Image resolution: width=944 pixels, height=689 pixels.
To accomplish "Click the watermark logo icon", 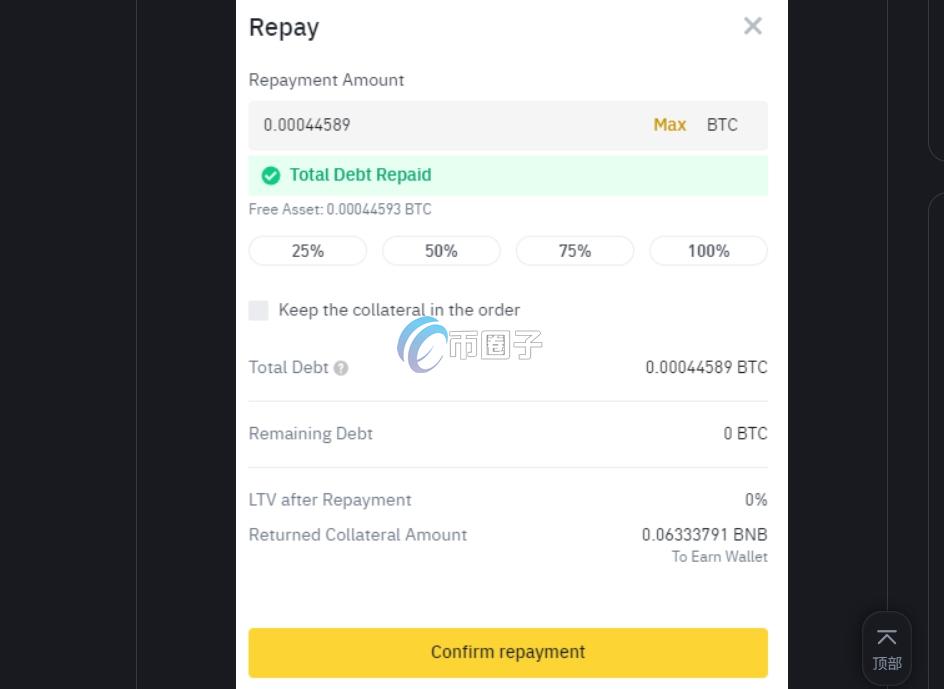I will (x=422, y=346).
